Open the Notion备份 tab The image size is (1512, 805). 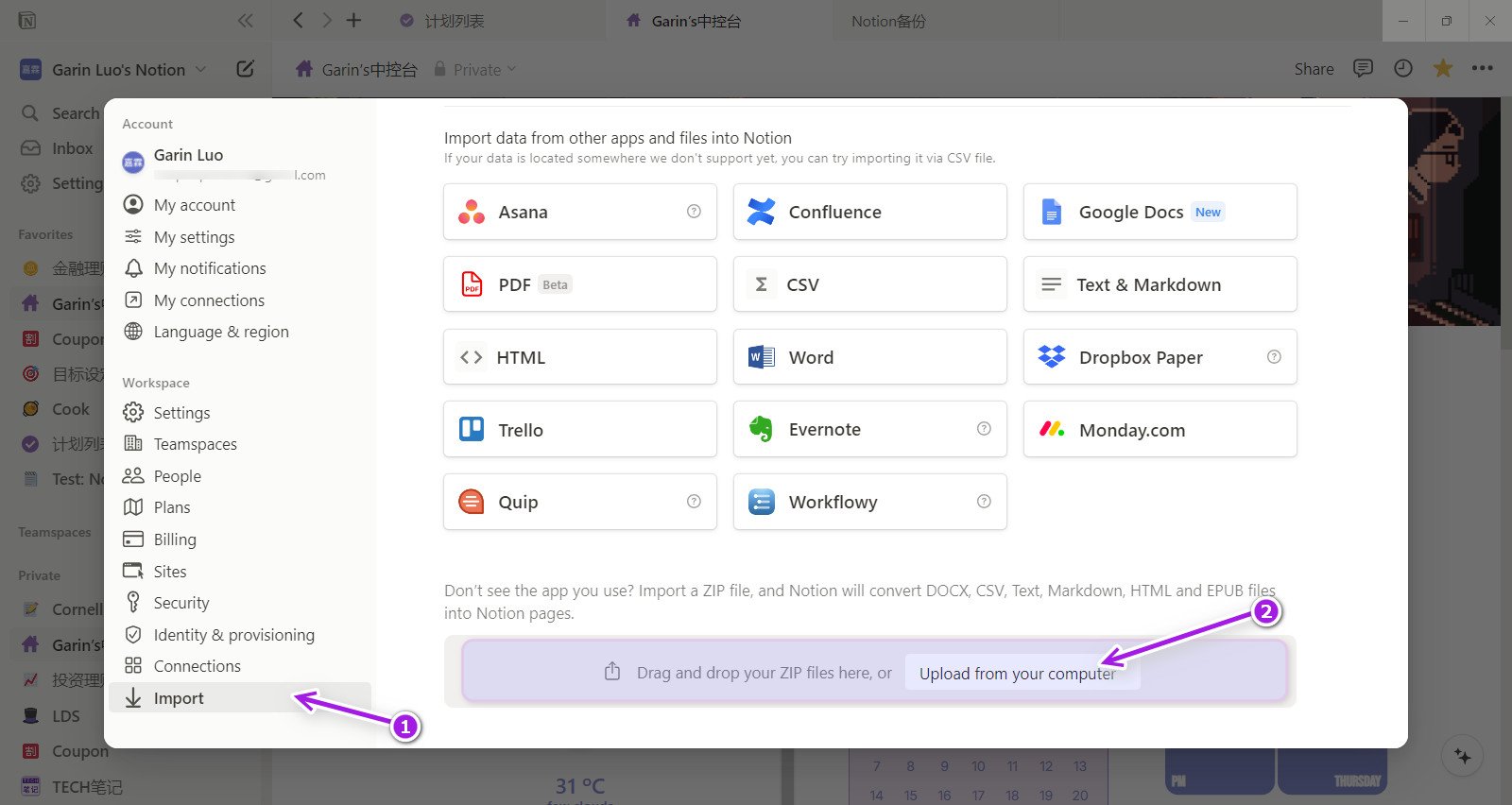pyautogui.click(x=888, y=21)
